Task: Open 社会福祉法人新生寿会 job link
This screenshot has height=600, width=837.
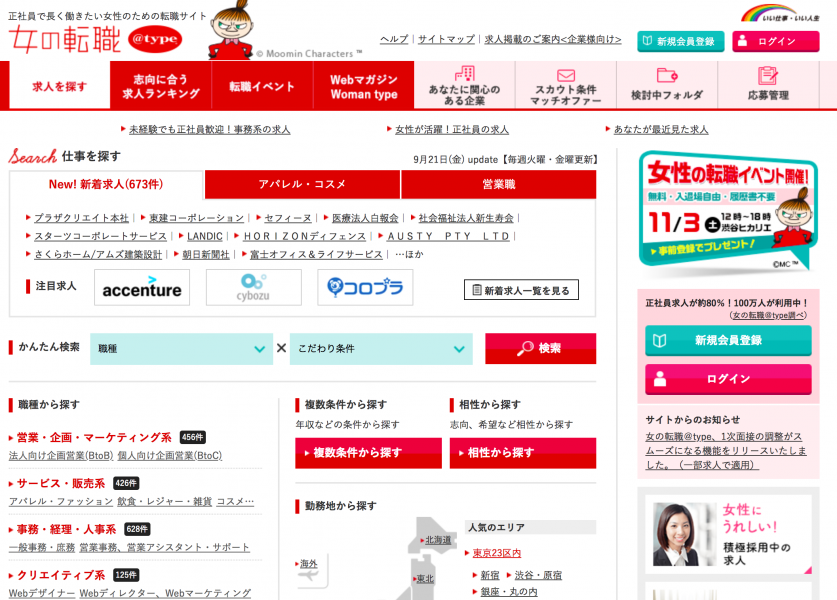Action: click(x=466, y=218)
